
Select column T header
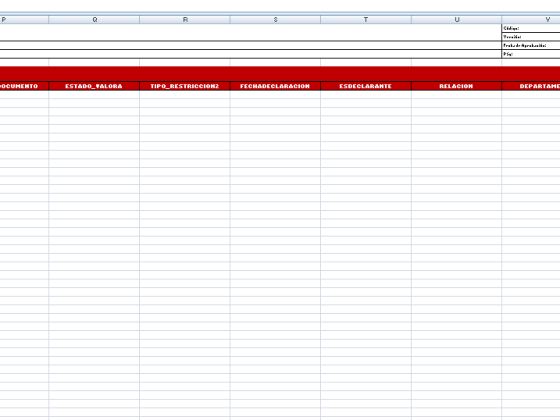[366, 20]
